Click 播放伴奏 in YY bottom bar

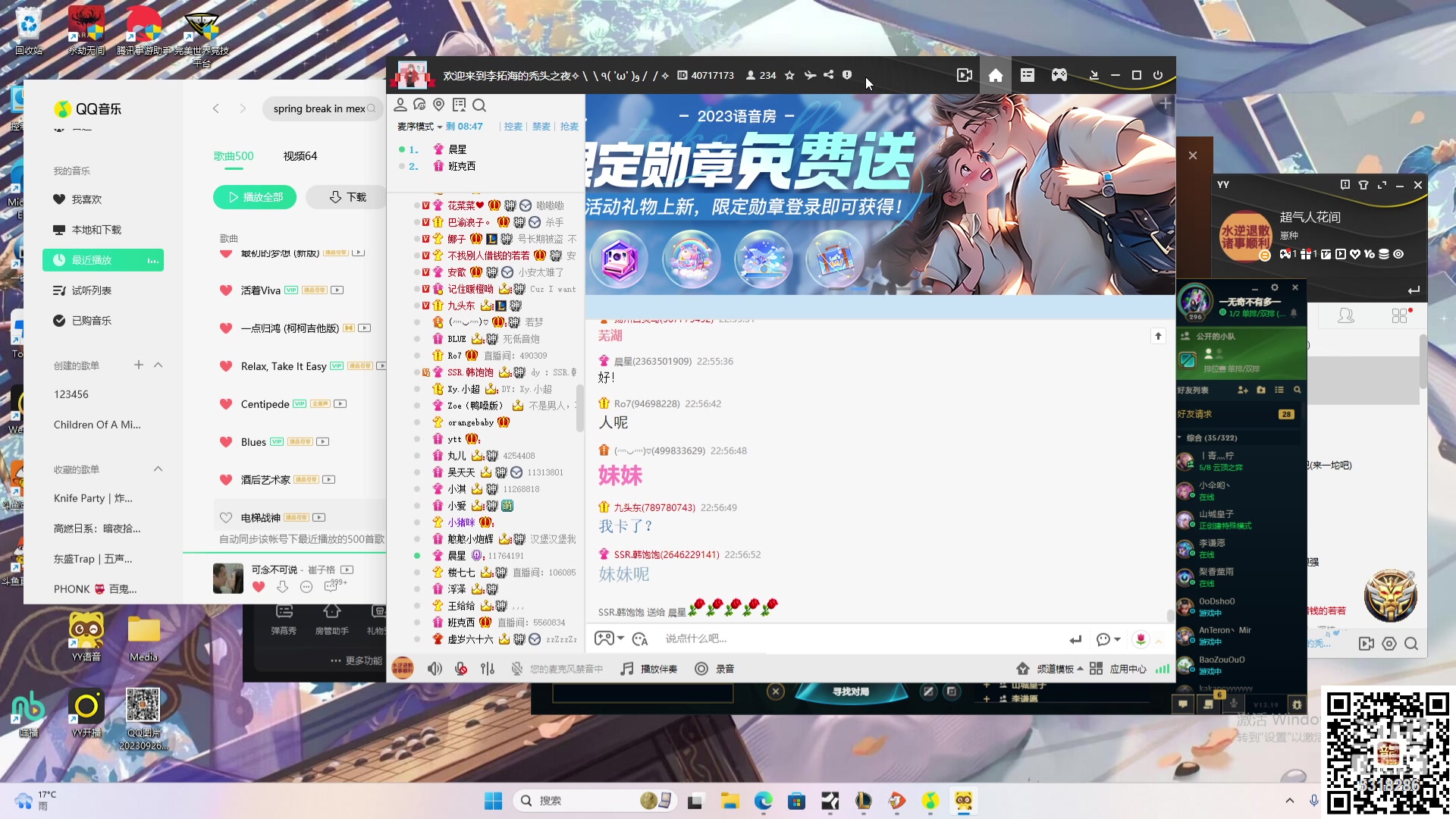649,669
